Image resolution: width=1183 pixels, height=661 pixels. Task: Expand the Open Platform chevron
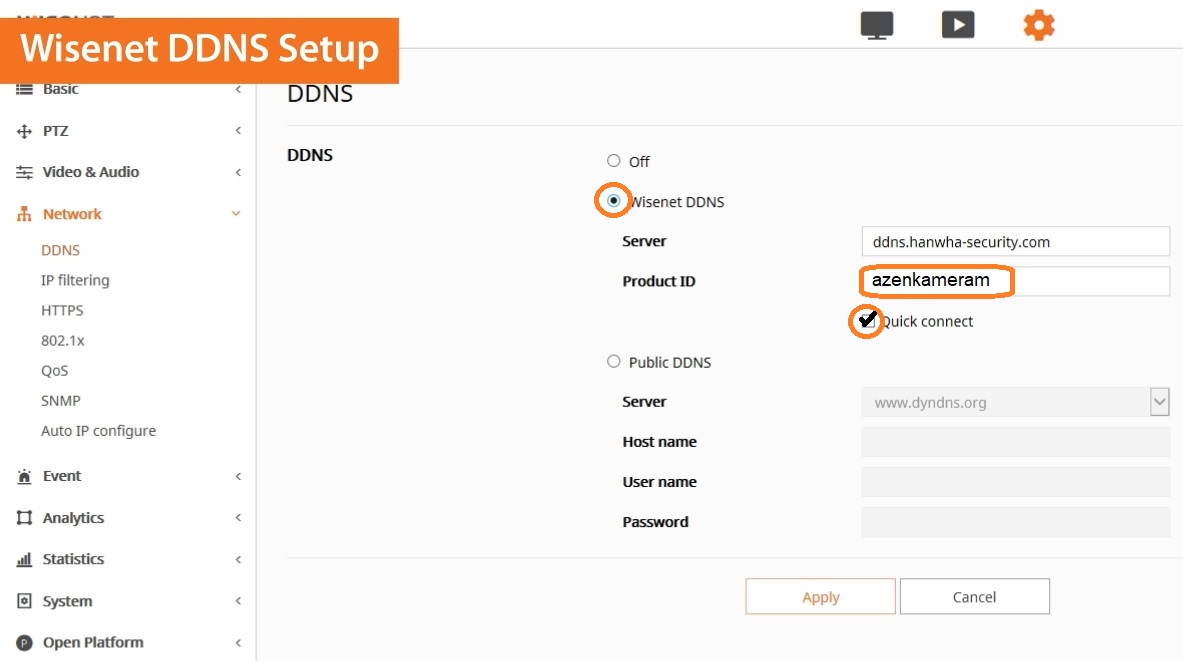[x=238, y=642]
